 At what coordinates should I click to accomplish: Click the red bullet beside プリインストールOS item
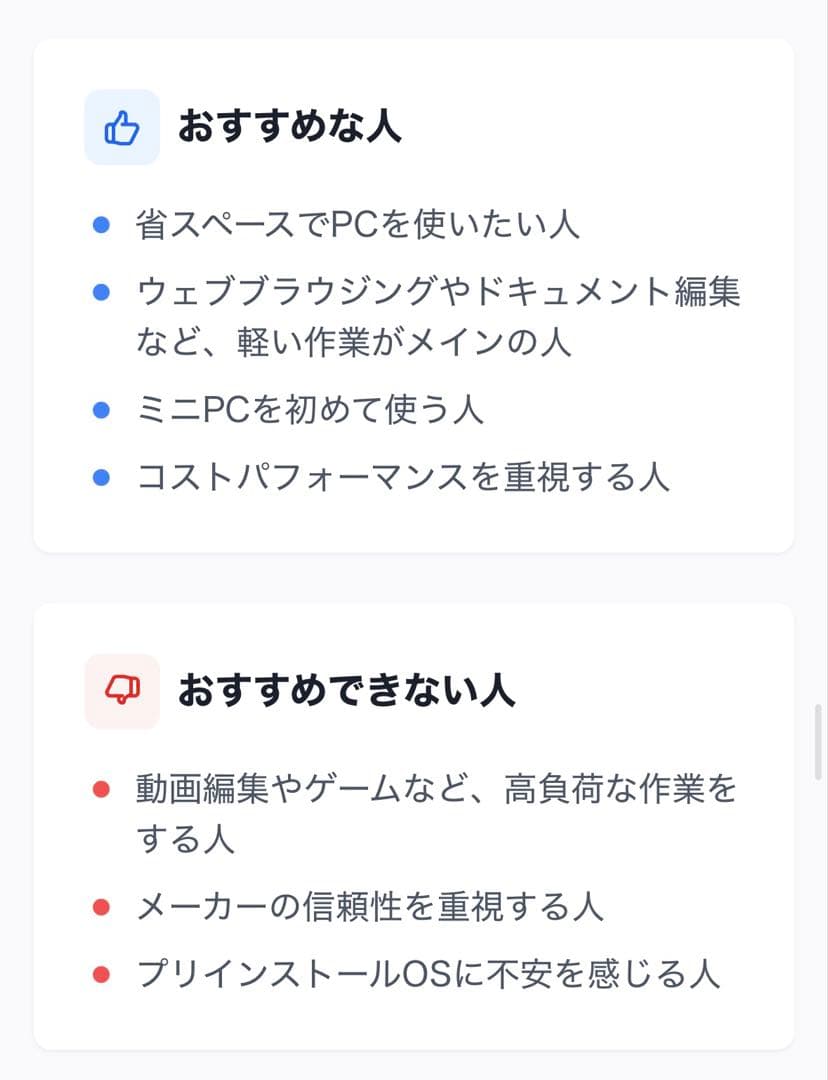100,973
